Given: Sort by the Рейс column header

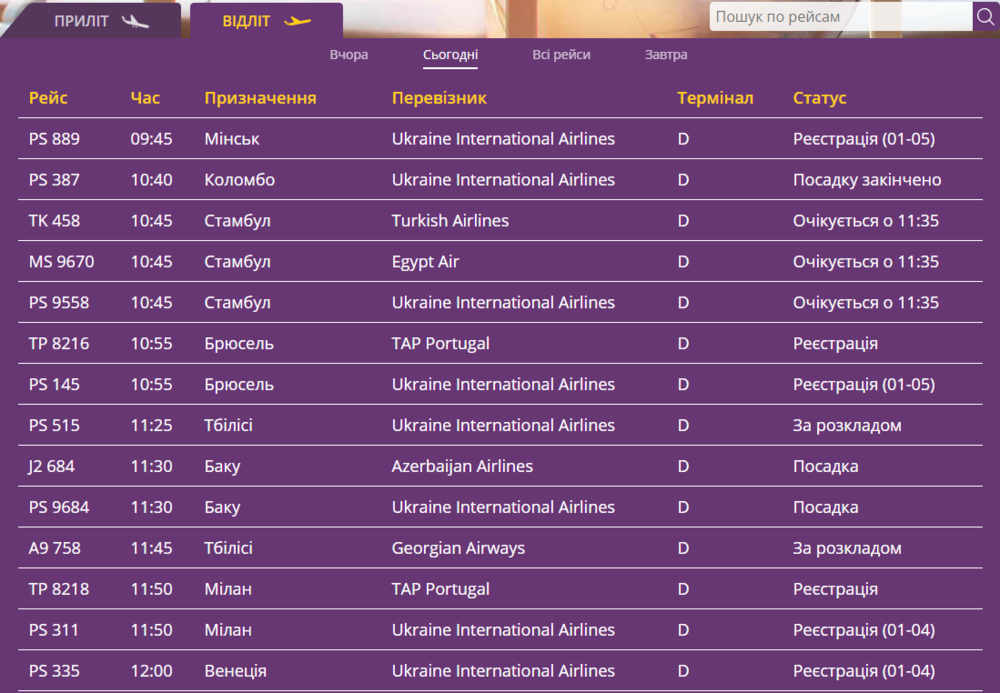Looking at the screenshot, I should [x=48, y=98].
